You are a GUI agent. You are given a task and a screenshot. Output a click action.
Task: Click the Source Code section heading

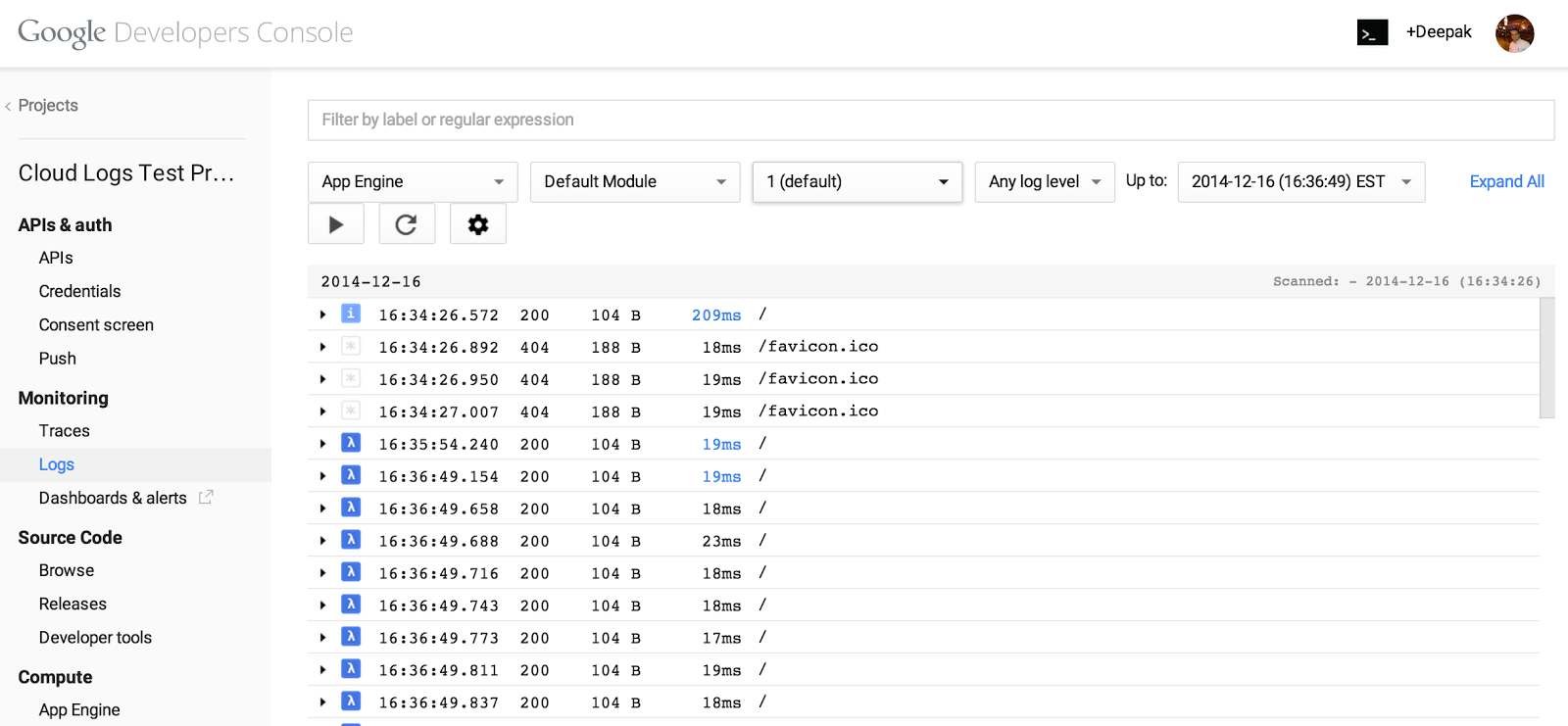pos(70,537)
